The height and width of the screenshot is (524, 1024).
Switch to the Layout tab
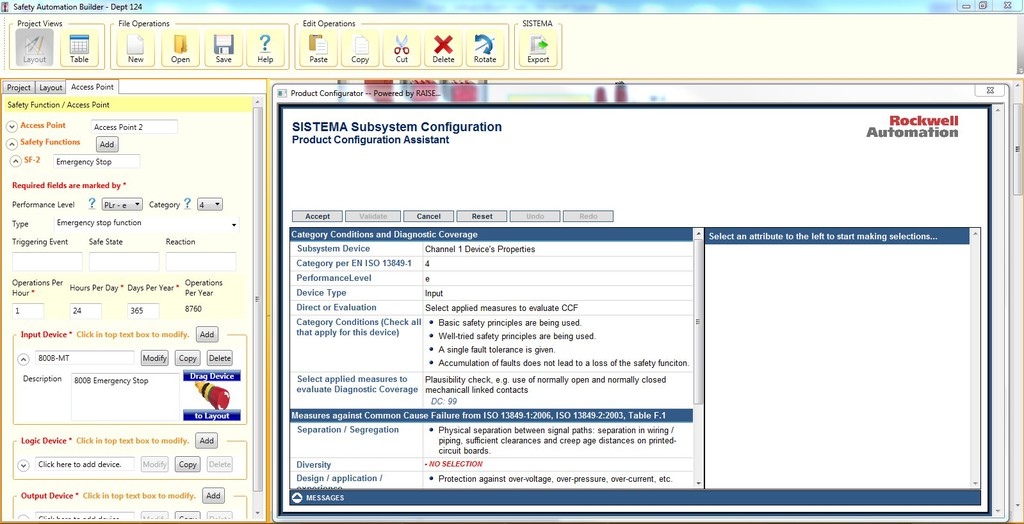[50, 88]
